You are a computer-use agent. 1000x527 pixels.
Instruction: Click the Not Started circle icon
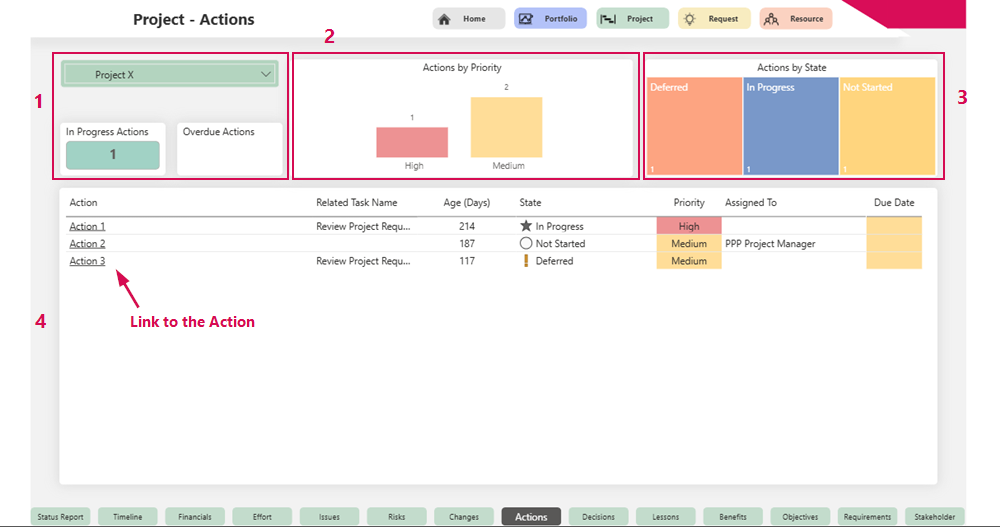(x=526, y=244)
